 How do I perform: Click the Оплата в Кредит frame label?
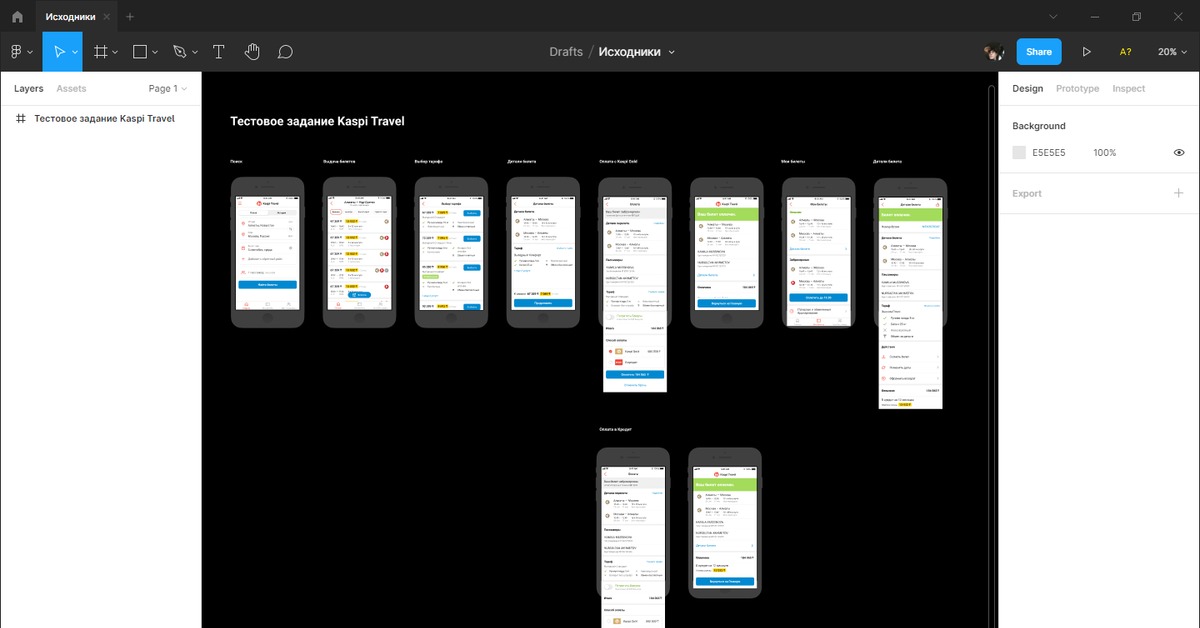click(615, 429)
